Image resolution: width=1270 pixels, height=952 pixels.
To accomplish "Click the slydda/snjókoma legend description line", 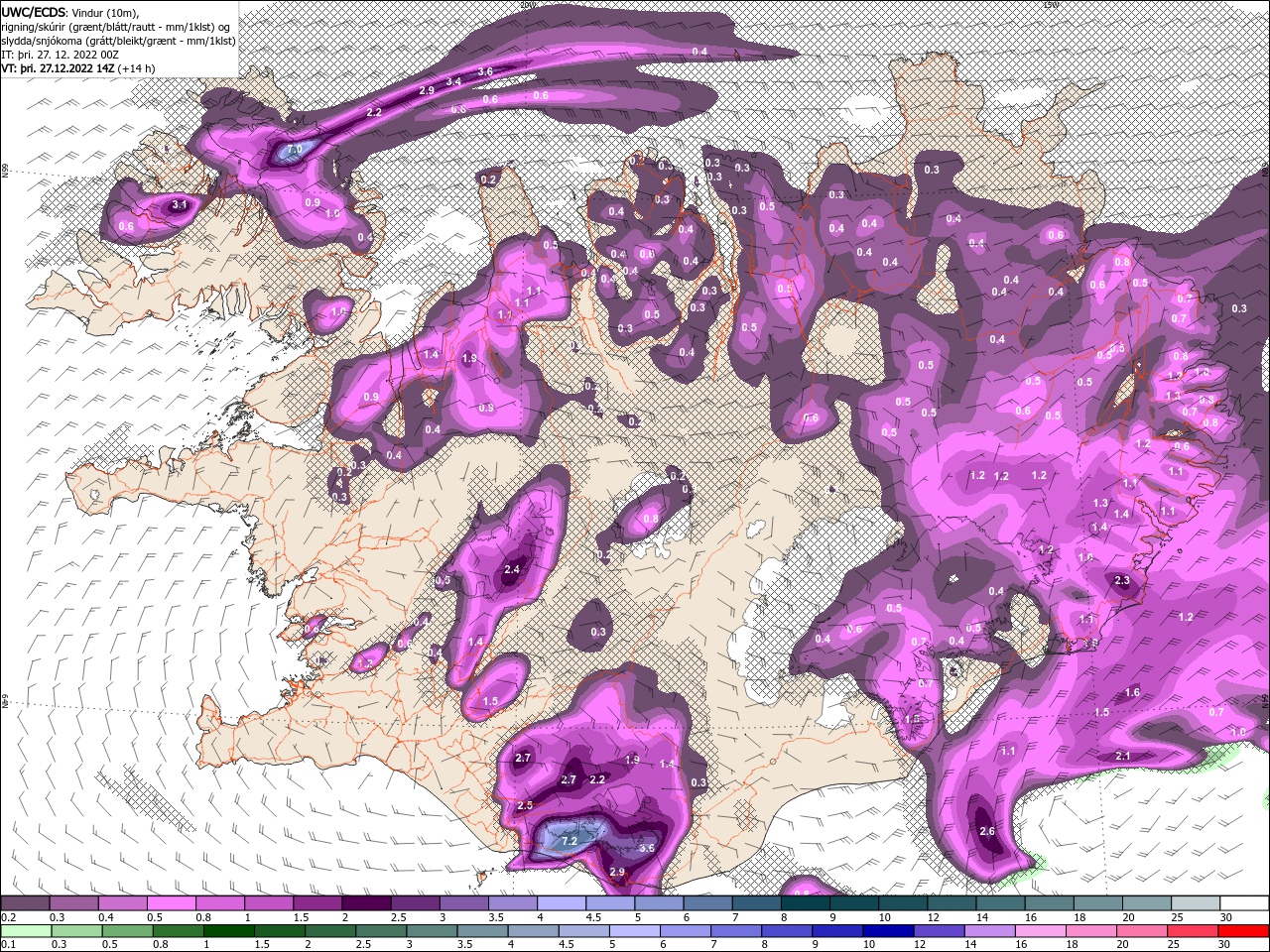I will point(118,41).
